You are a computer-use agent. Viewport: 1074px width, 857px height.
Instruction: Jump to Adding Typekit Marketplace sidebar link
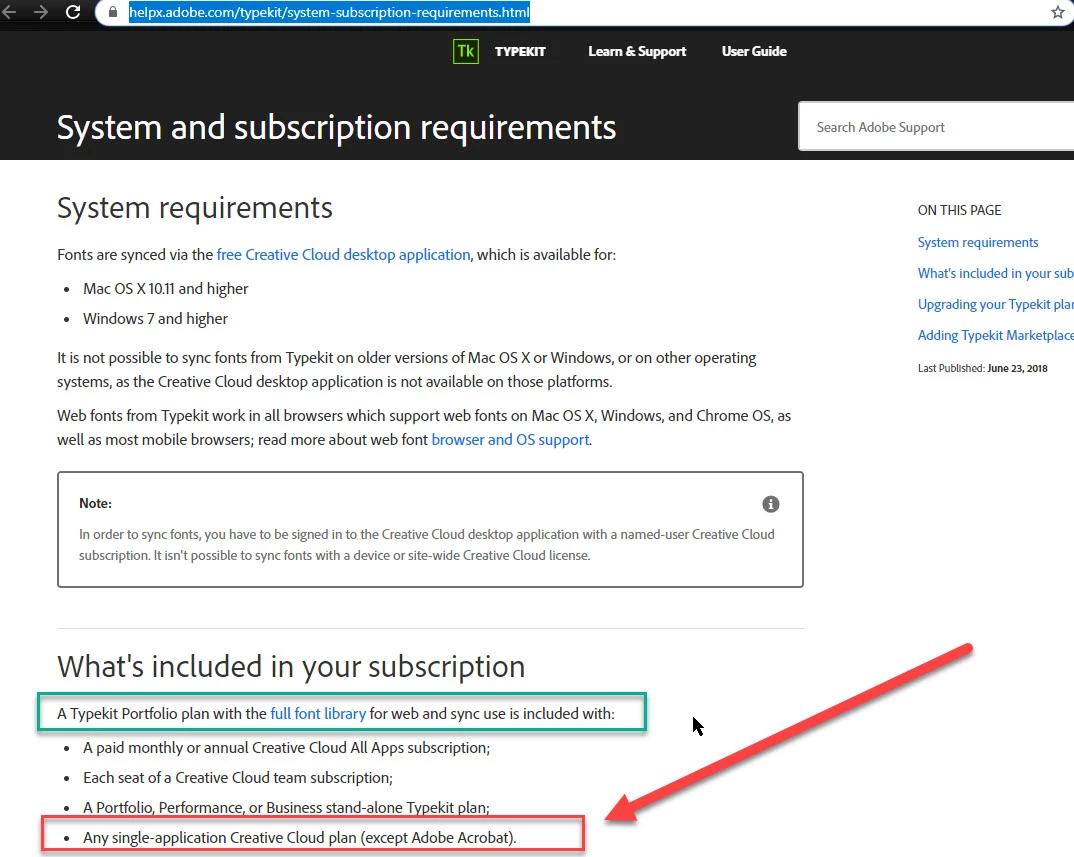(995, 335)
